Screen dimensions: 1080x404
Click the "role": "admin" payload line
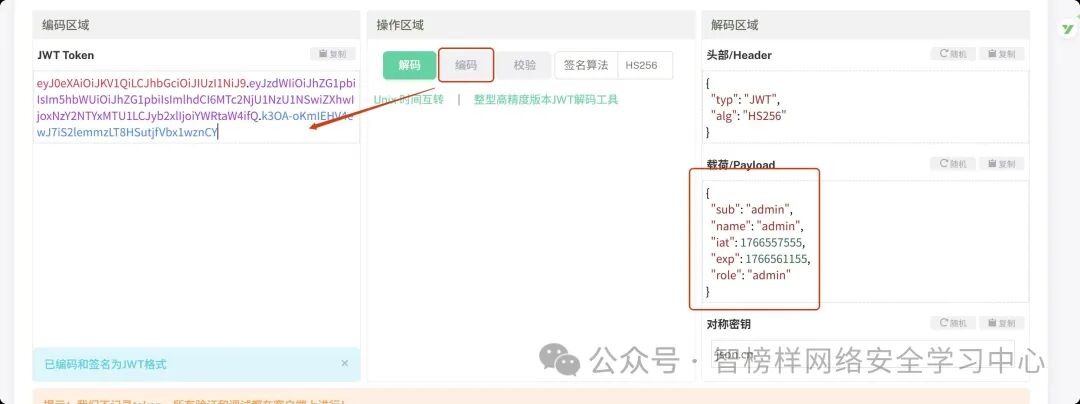(x=751, y=275)
